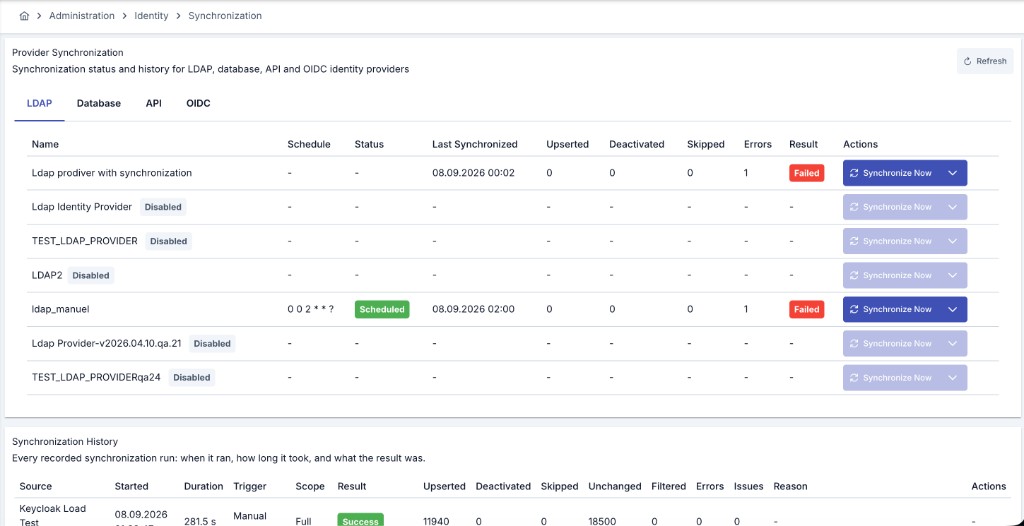Click disabled Synchronize Now for TEST_LDAP_PROVIDER
This screenshot has height=526, width=1024.
[x=890, y=241]
